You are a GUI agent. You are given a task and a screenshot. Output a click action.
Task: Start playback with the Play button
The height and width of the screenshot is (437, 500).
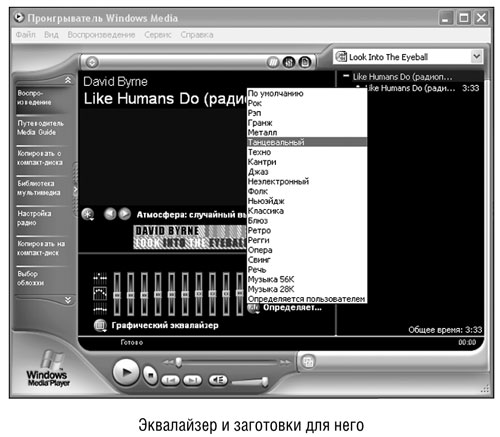[x=126, y=372]
